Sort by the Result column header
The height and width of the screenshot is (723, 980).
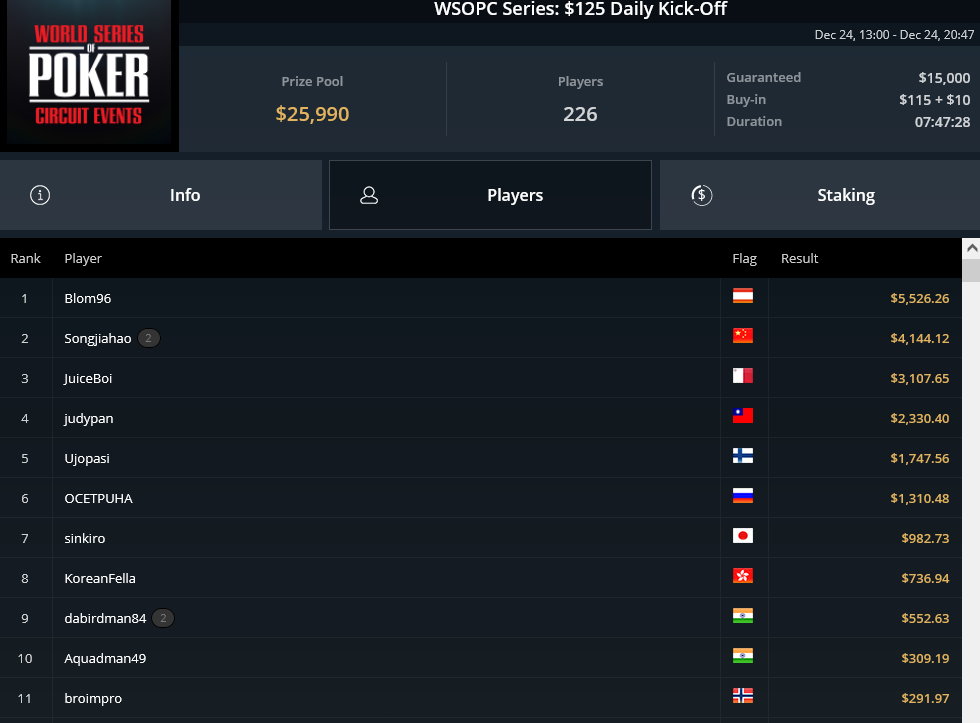pos(799,258)
